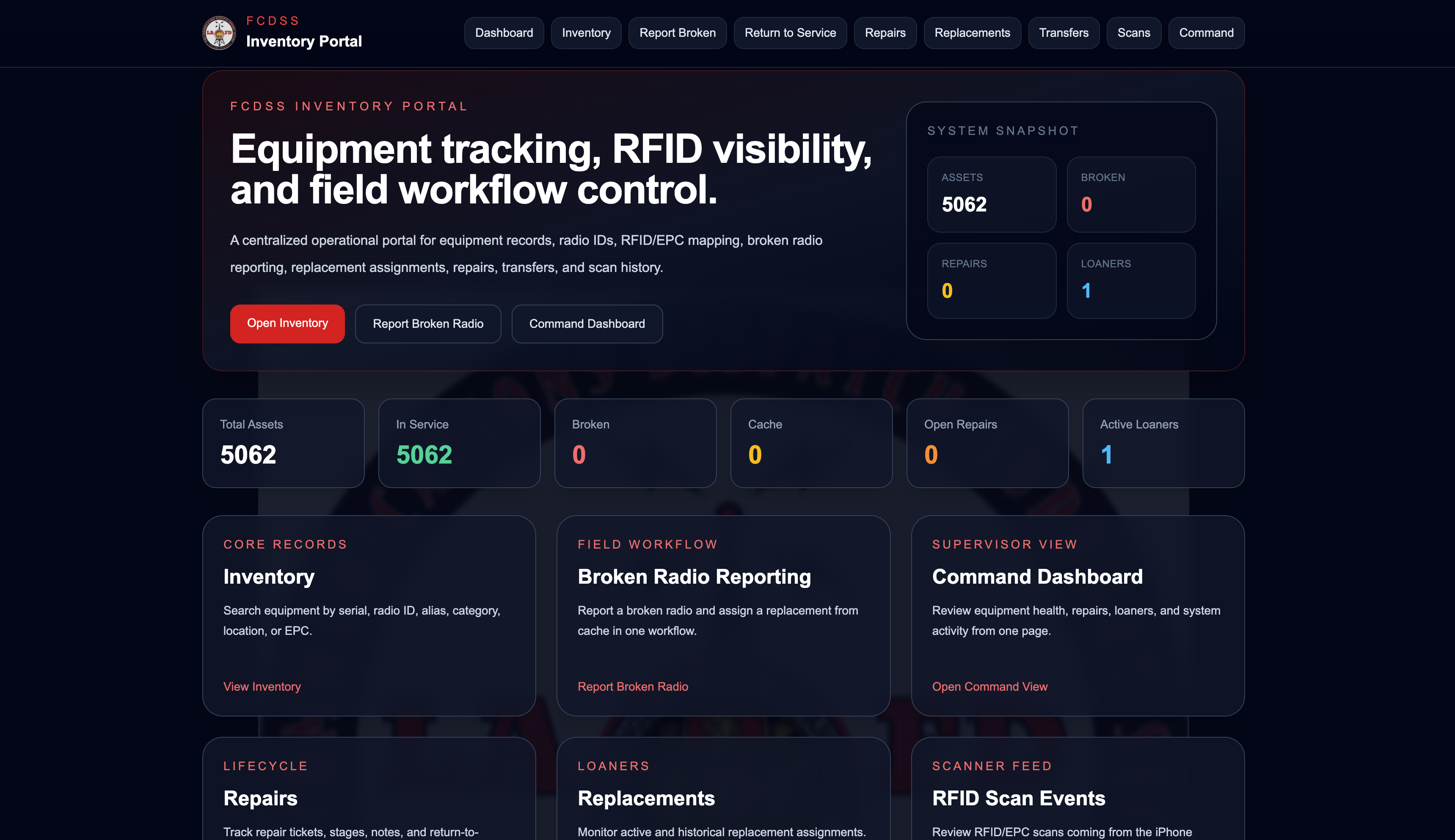This screenshot has width=1455, height=840.
Task: Click the Equipment tracking hero headline
Action: 551,168
